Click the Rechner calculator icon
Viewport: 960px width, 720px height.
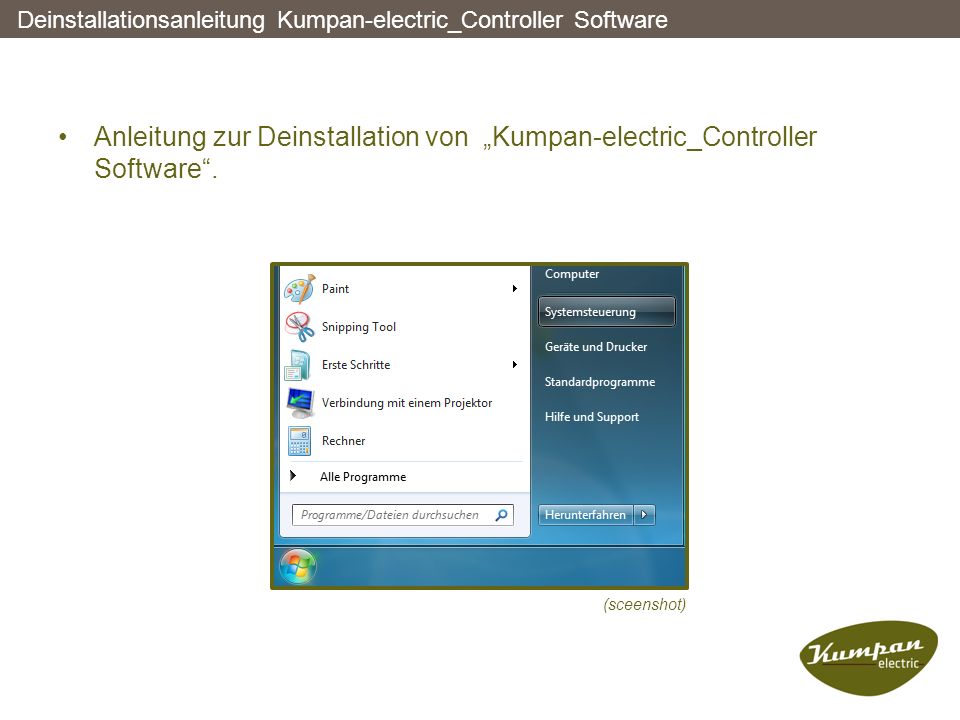pyautogui.click(x=299, y=441)
